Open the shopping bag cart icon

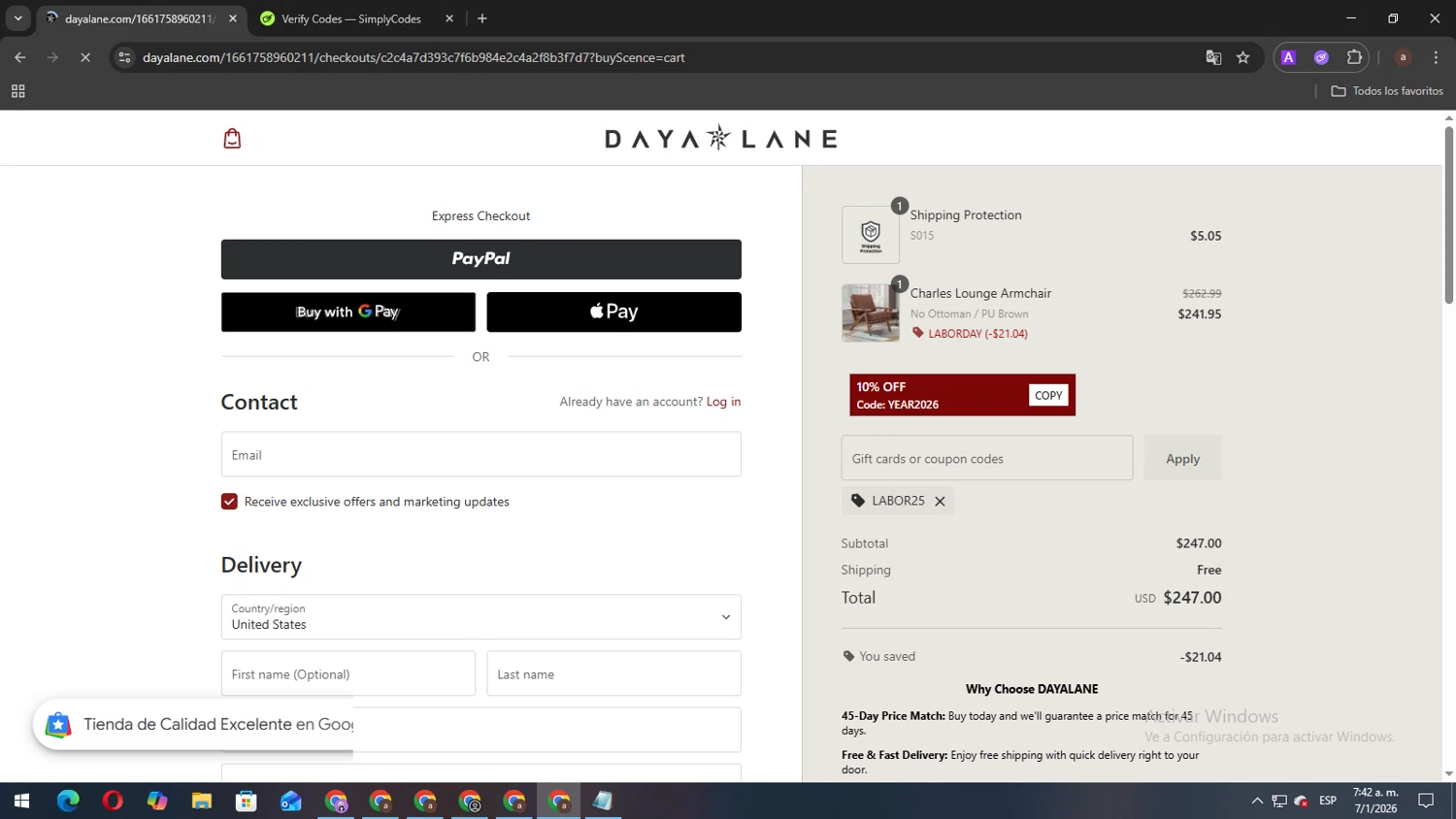pos(232,139)
